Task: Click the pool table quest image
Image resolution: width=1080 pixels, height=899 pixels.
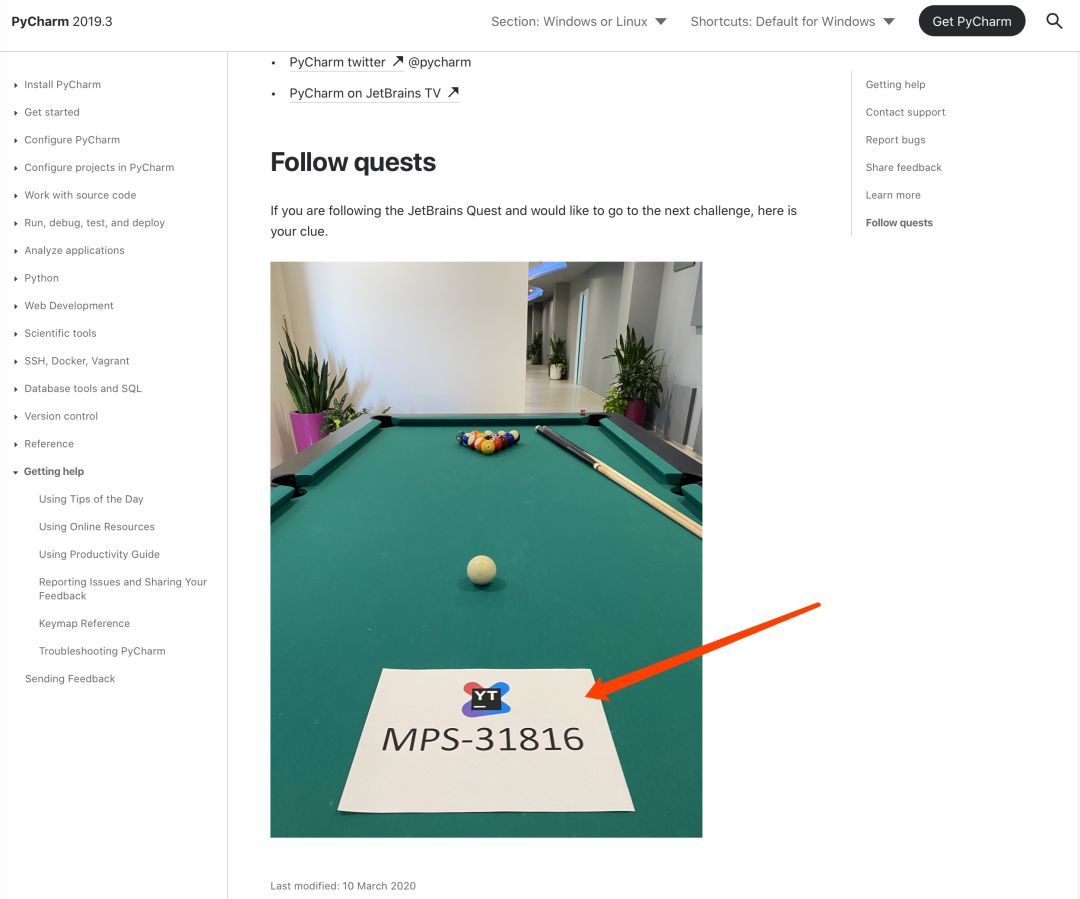Action: click(486, 550)
